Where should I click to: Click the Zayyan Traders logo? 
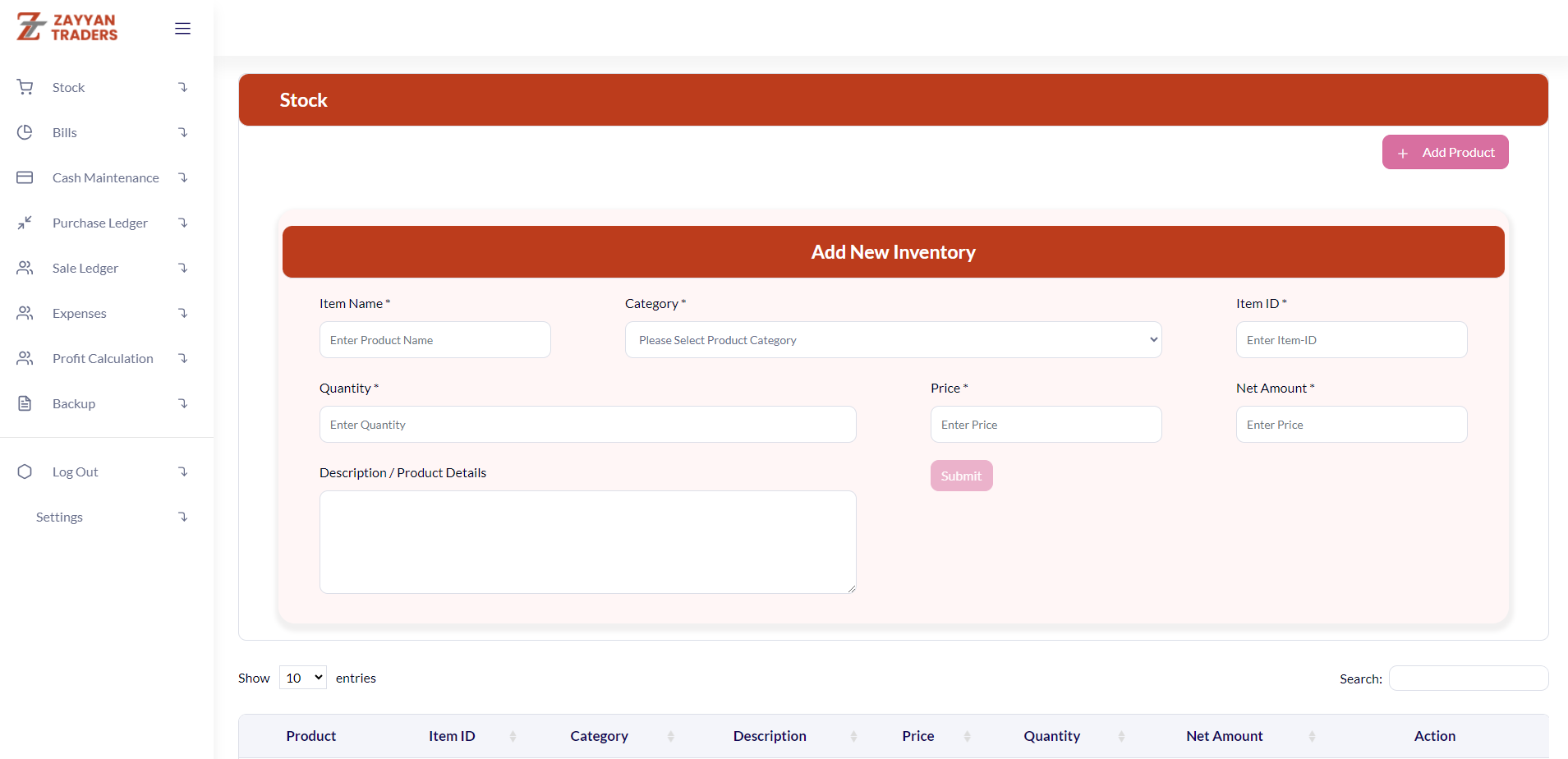click(x=67, y=27)
